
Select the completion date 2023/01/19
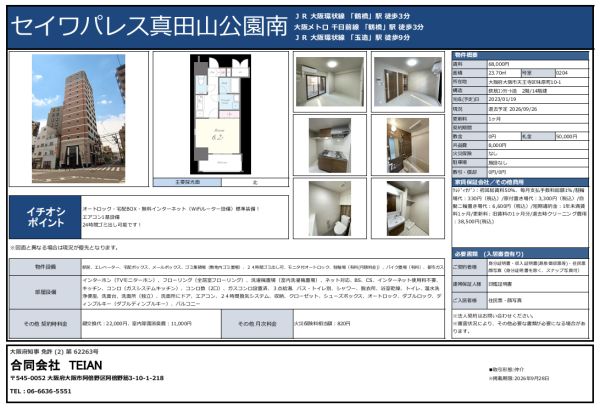click(x=502, y=99)
